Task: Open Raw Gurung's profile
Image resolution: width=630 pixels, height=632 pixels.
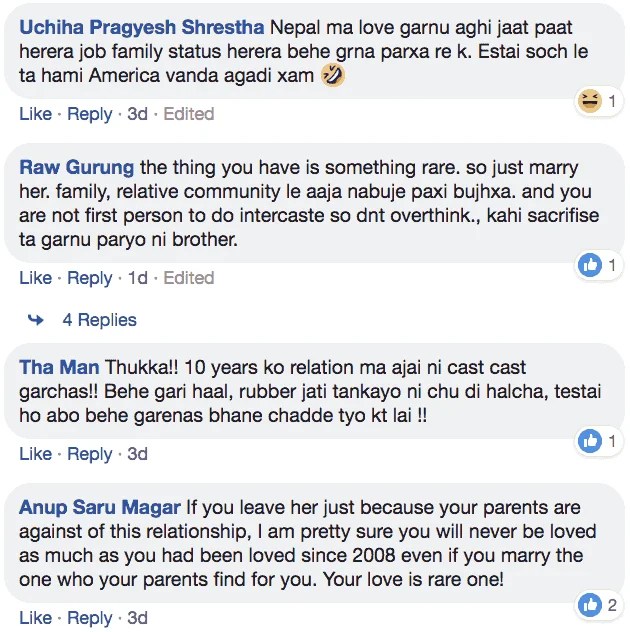Action: [77, 167]
